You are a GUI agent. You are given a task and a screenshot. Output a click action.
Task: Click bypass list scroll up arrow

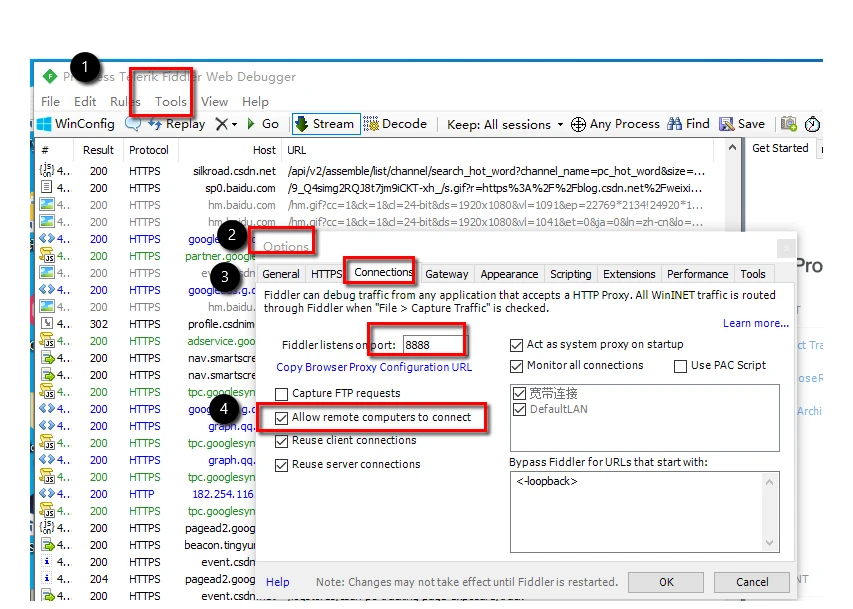click(769, 482)
